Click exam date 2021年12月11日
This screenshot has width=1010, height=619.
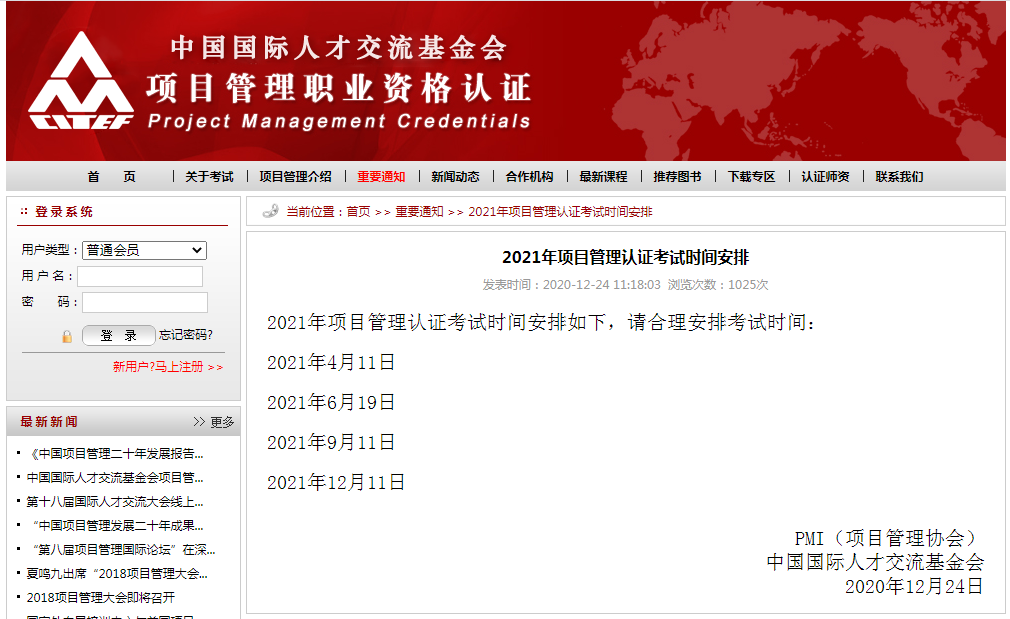[336, 482]
